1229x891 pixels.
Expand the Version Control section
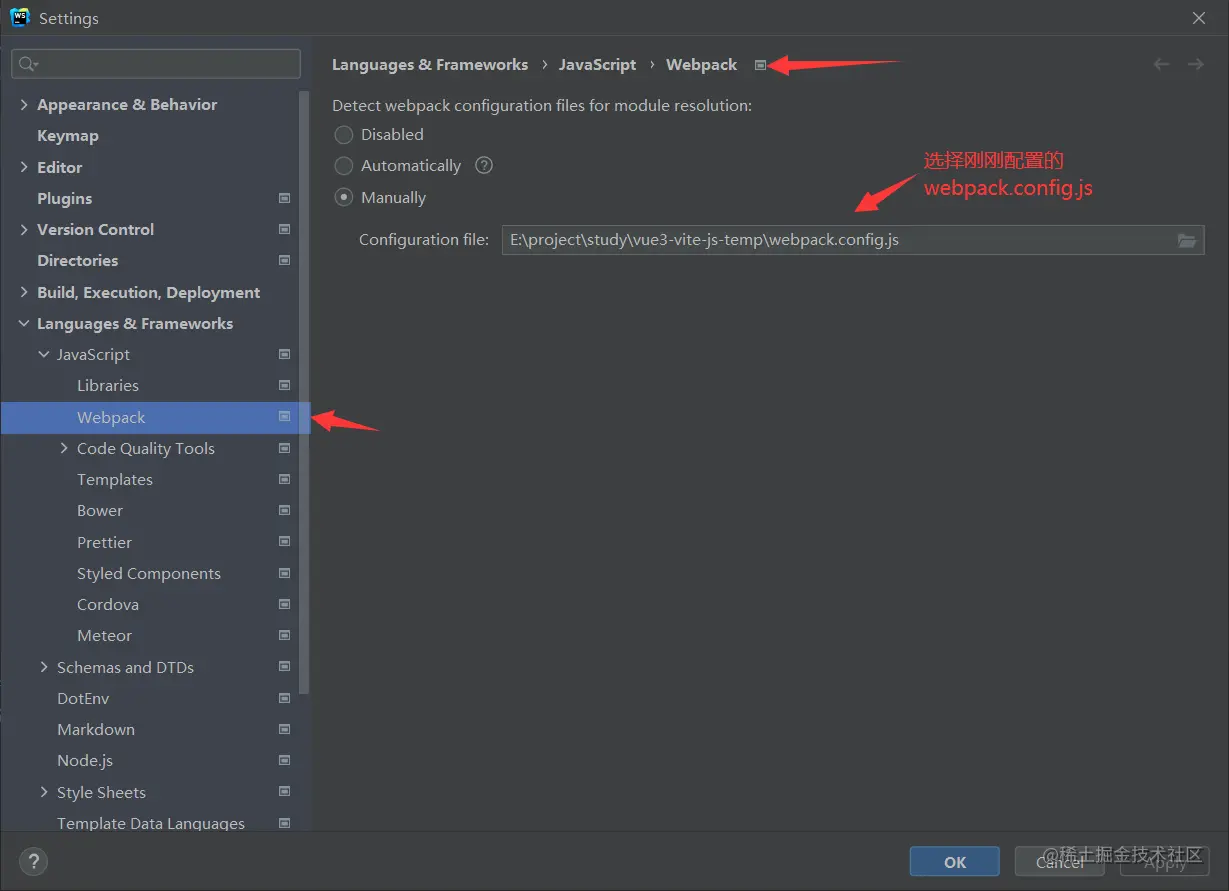24,229
